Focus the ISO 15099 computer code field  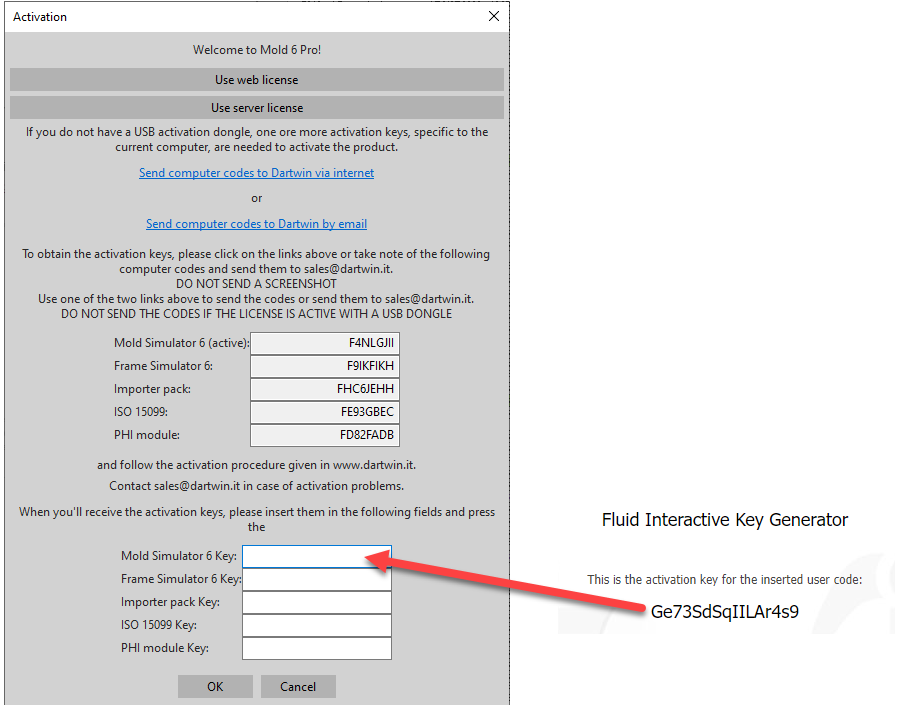click(324, 412)
